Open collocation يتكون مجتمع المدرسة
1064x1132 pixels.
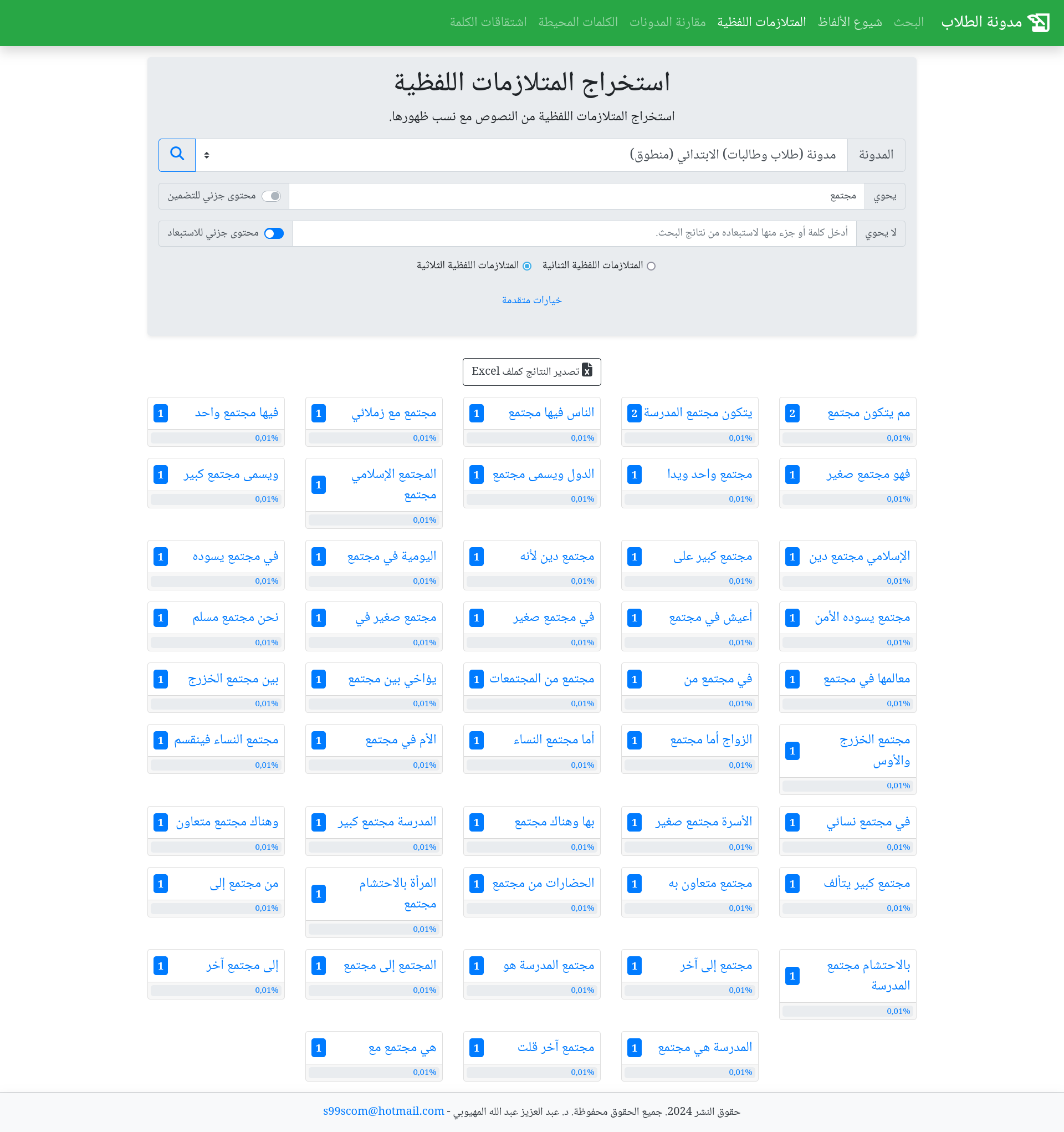(x=698, y=413)
